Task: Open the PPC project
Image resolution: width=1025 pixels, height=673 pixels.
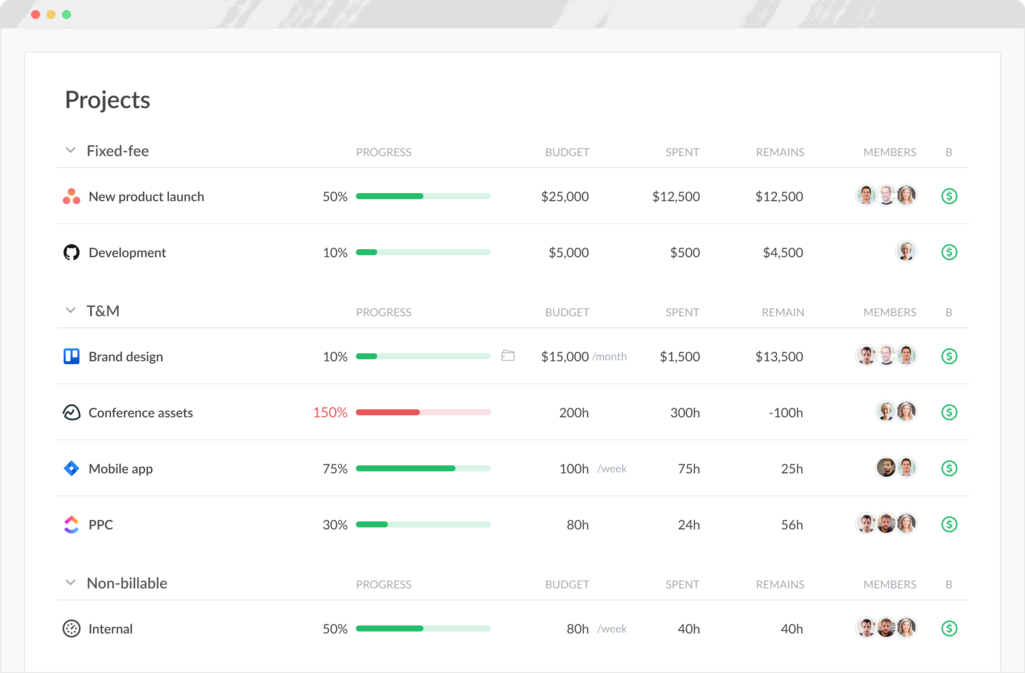Action: [x=99, y=524]
